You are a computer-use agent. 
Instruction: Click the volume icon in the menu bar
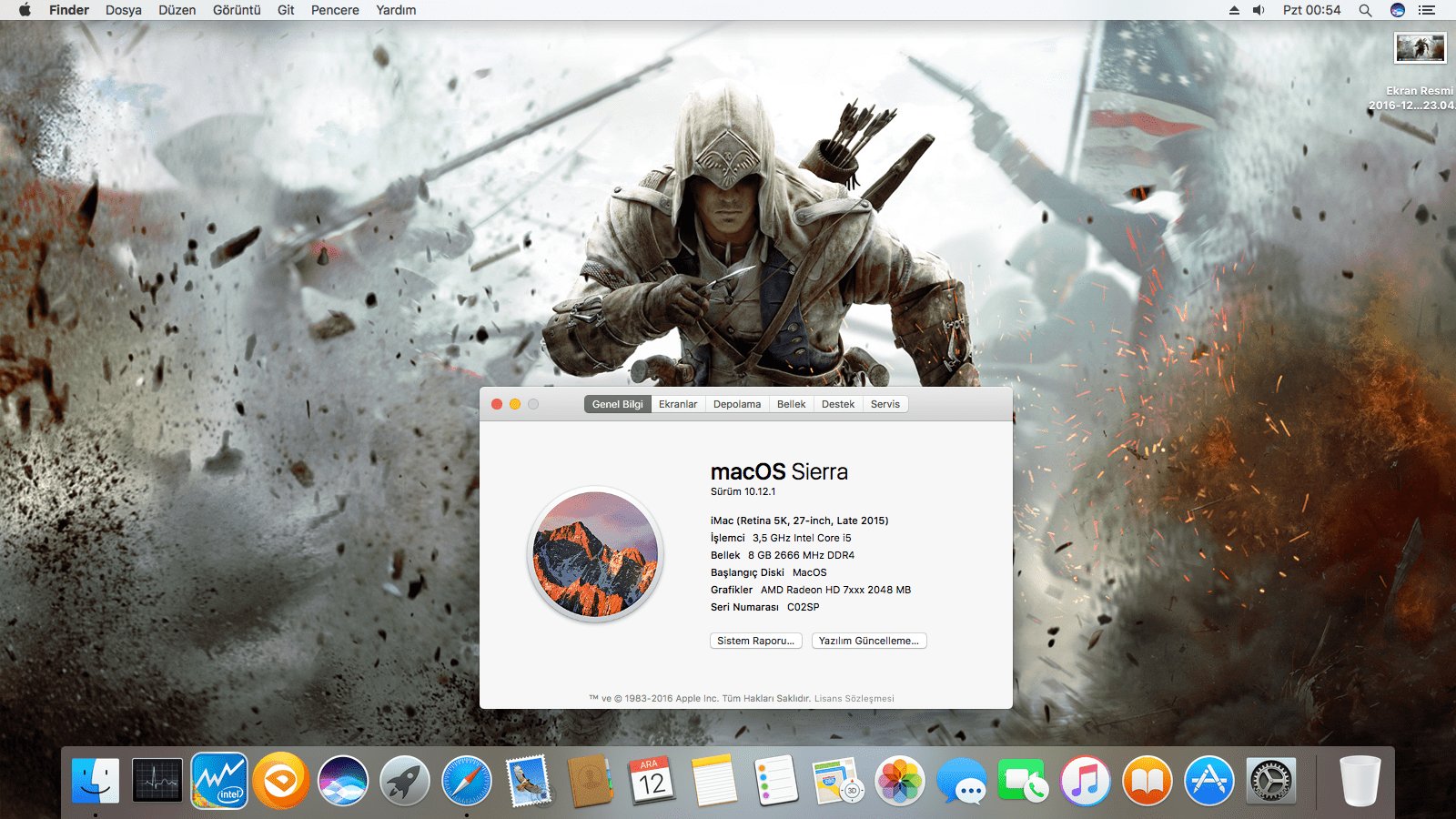(x=1259, y=10)
